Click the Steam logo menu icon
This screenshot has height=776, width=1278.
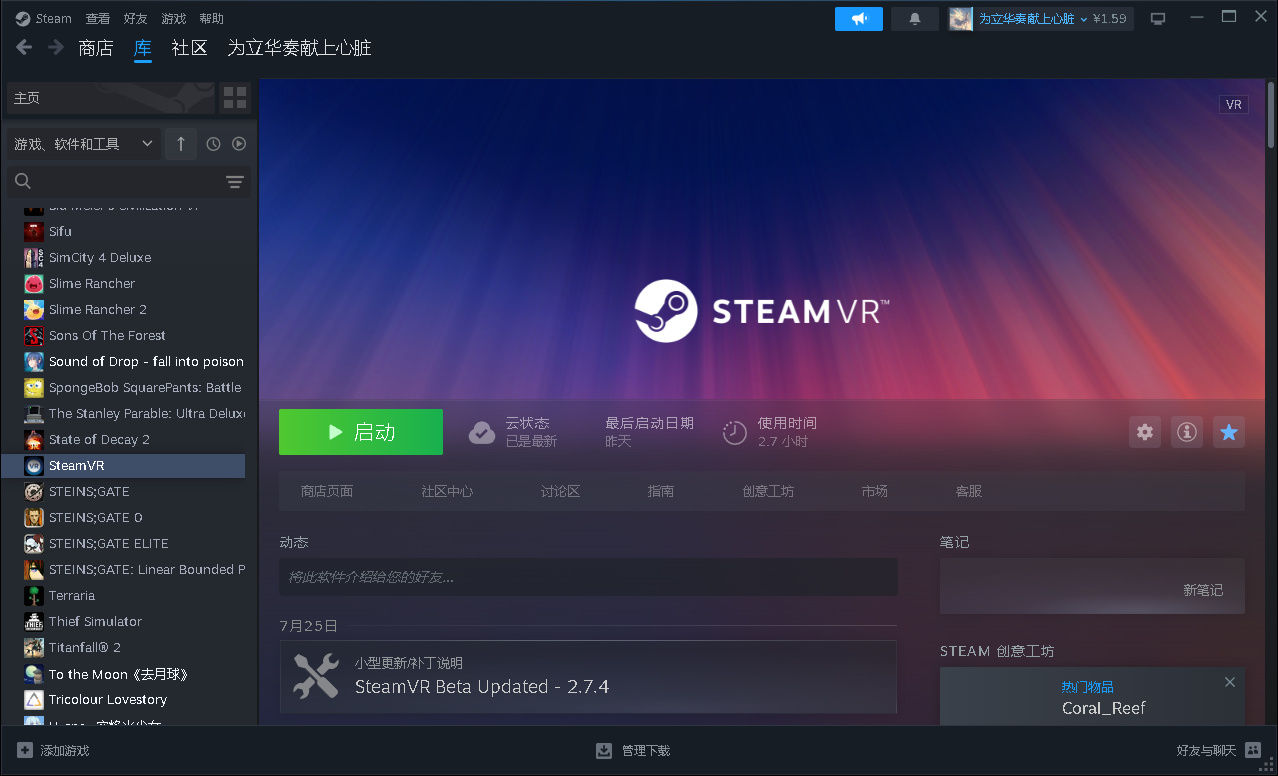tap(23, 18)
